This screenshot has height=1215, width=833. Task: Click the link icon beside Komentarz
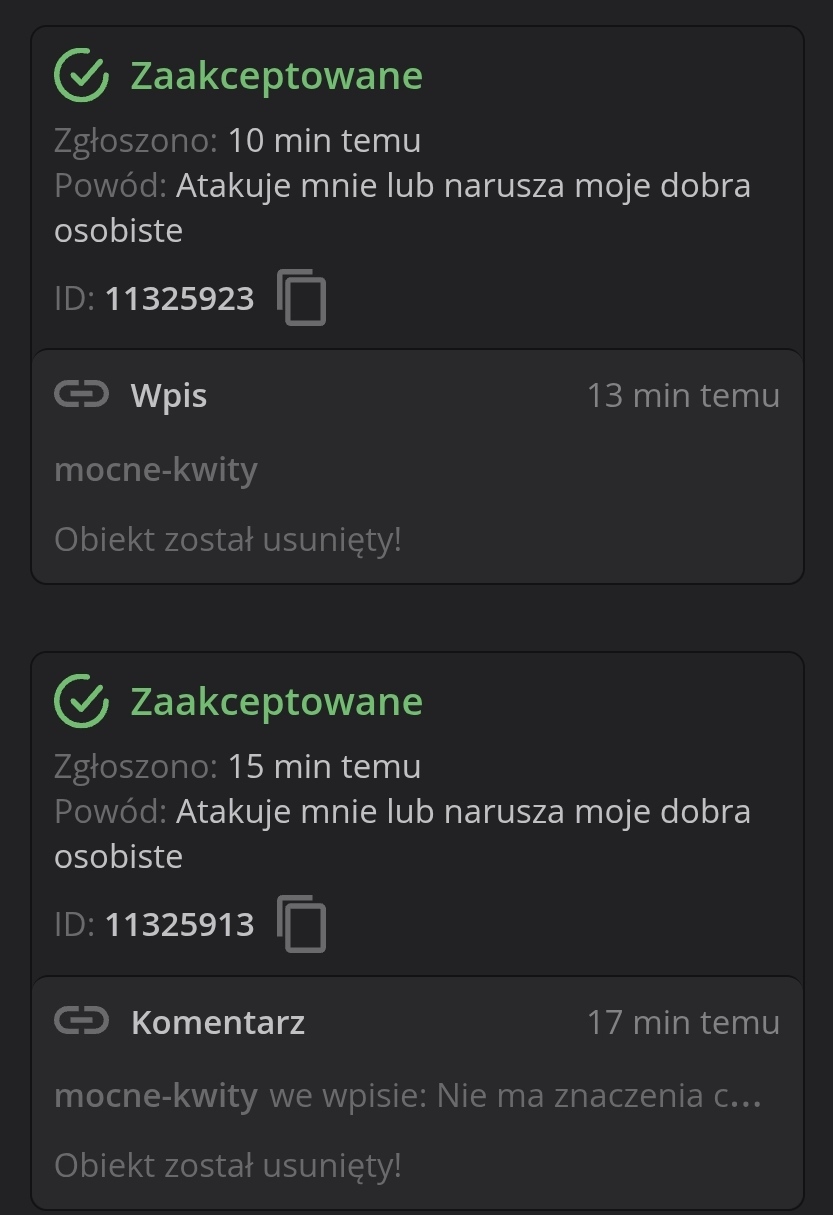pos(81,1021)
